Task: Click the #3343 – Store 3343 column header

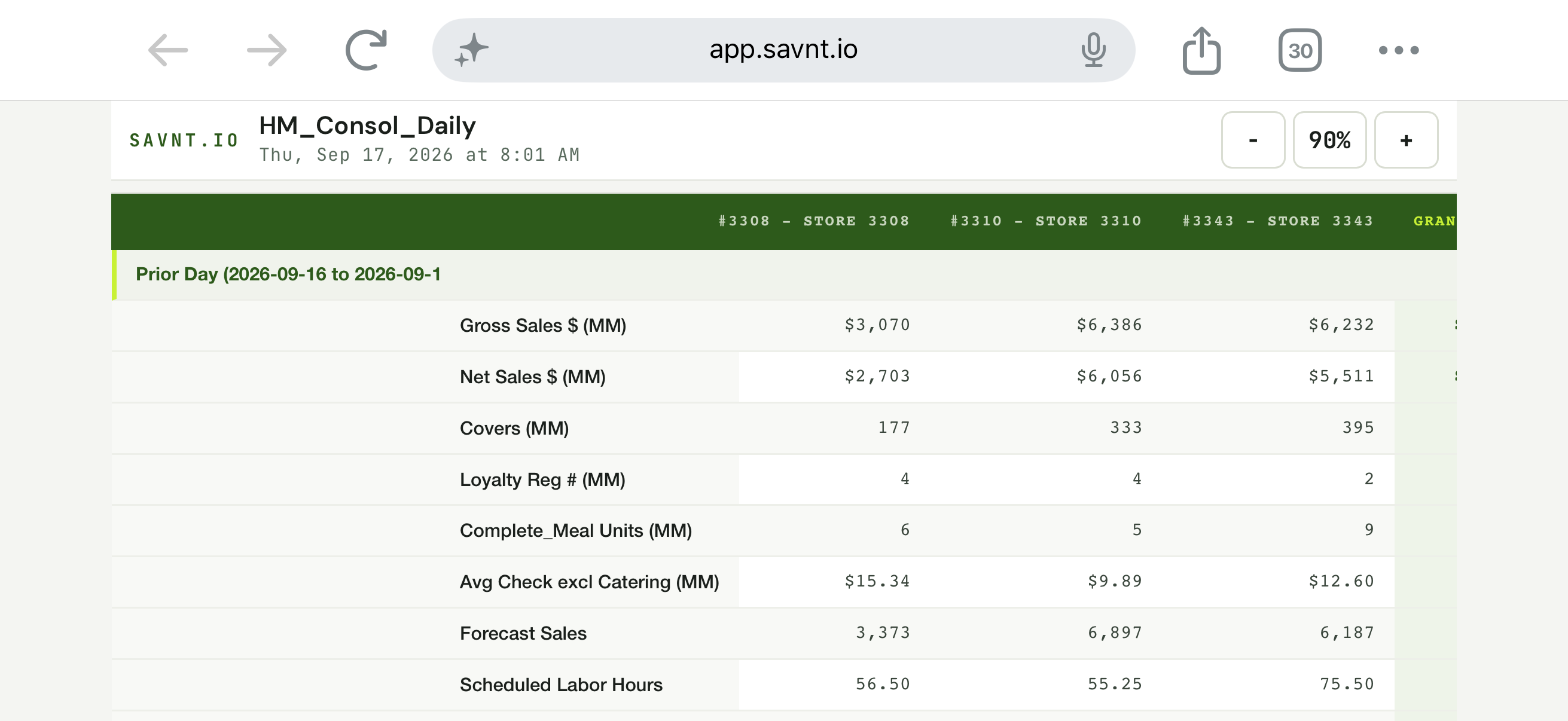Action: [x=1277, y=221]
